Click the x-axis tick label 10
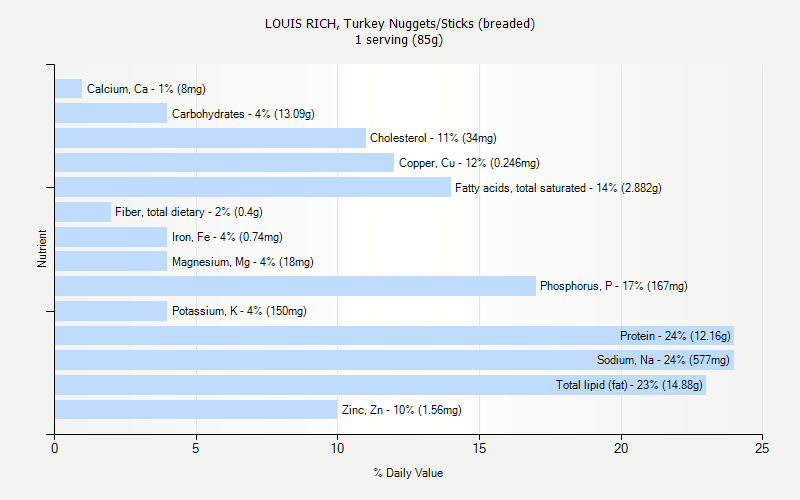This screenshot has height=500, width=800. (x=337, y=448)
